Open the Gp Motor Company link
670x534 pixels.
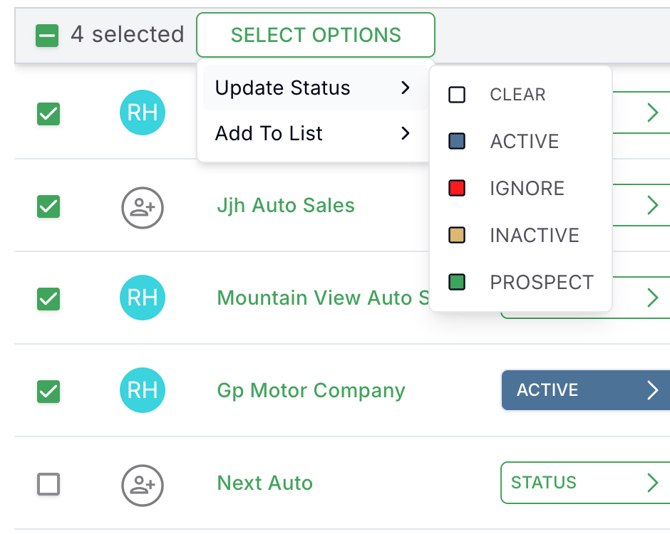coord(311,390)
